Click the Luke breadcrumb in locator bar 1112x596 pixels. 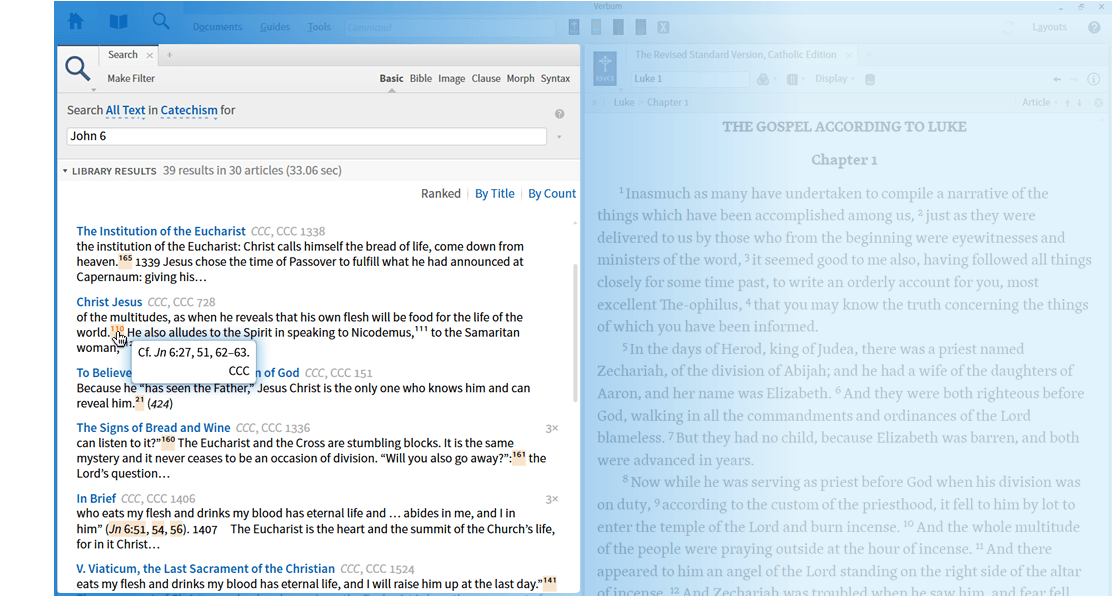pos(624,103)
